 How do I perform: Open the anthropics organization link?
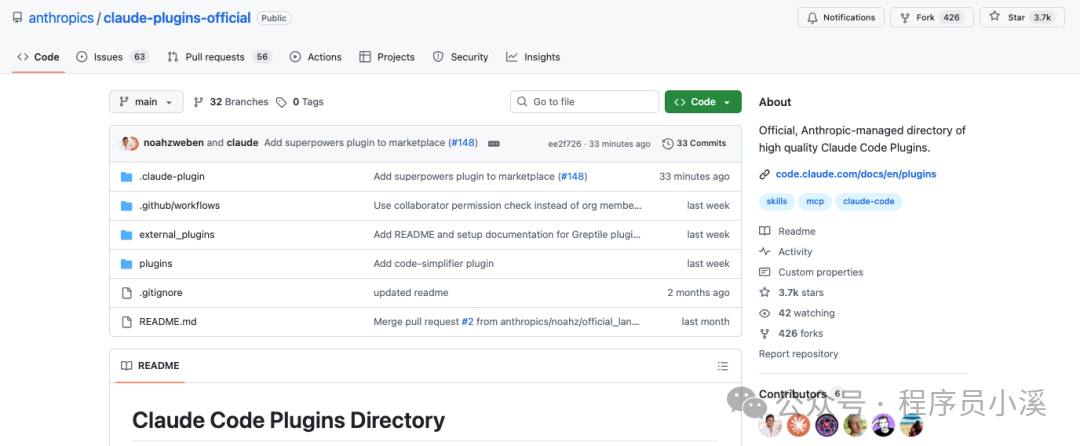tap(61, 18)
